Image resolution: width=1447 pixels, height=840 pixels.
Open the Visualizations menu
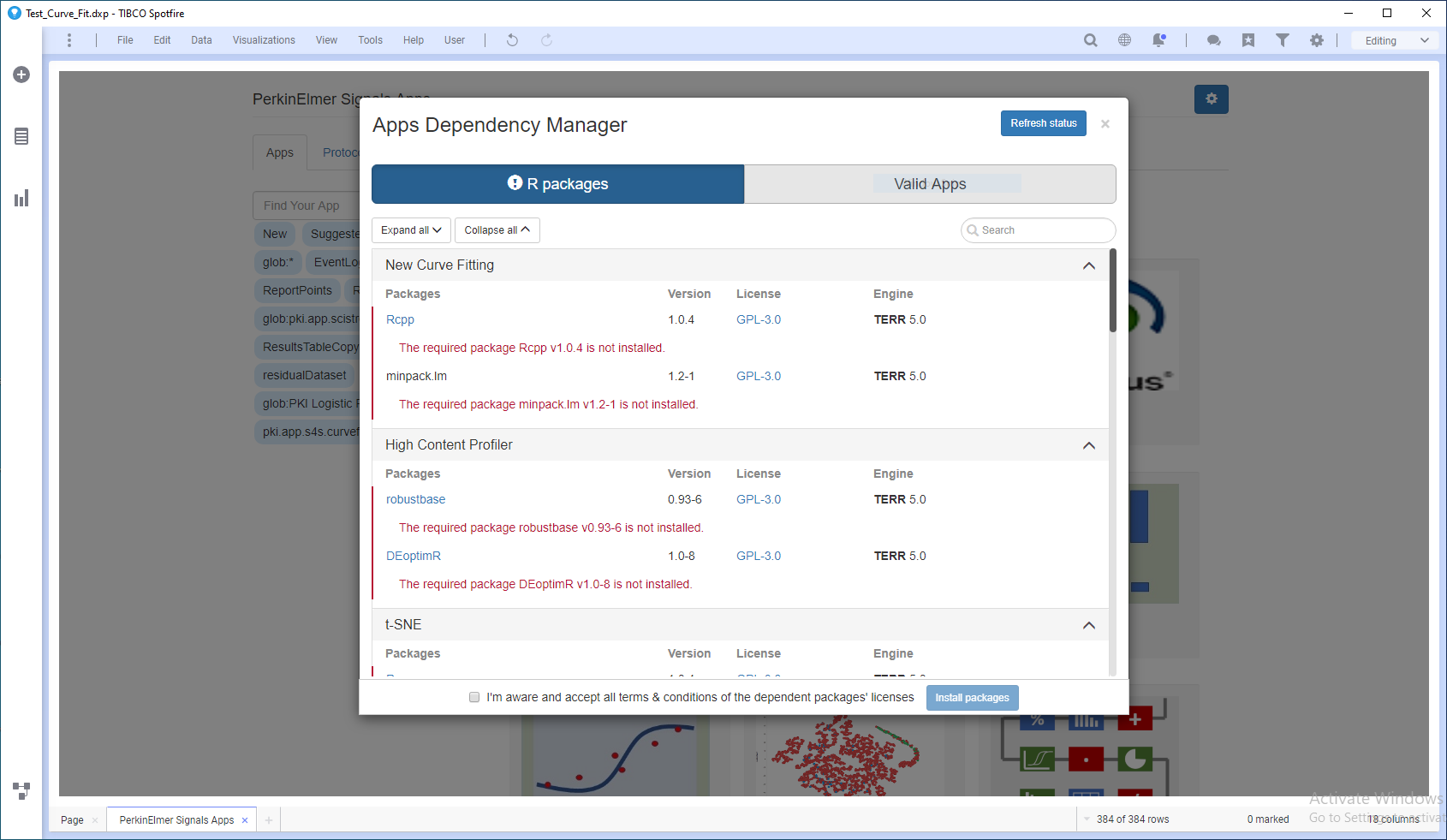point(264,40)
